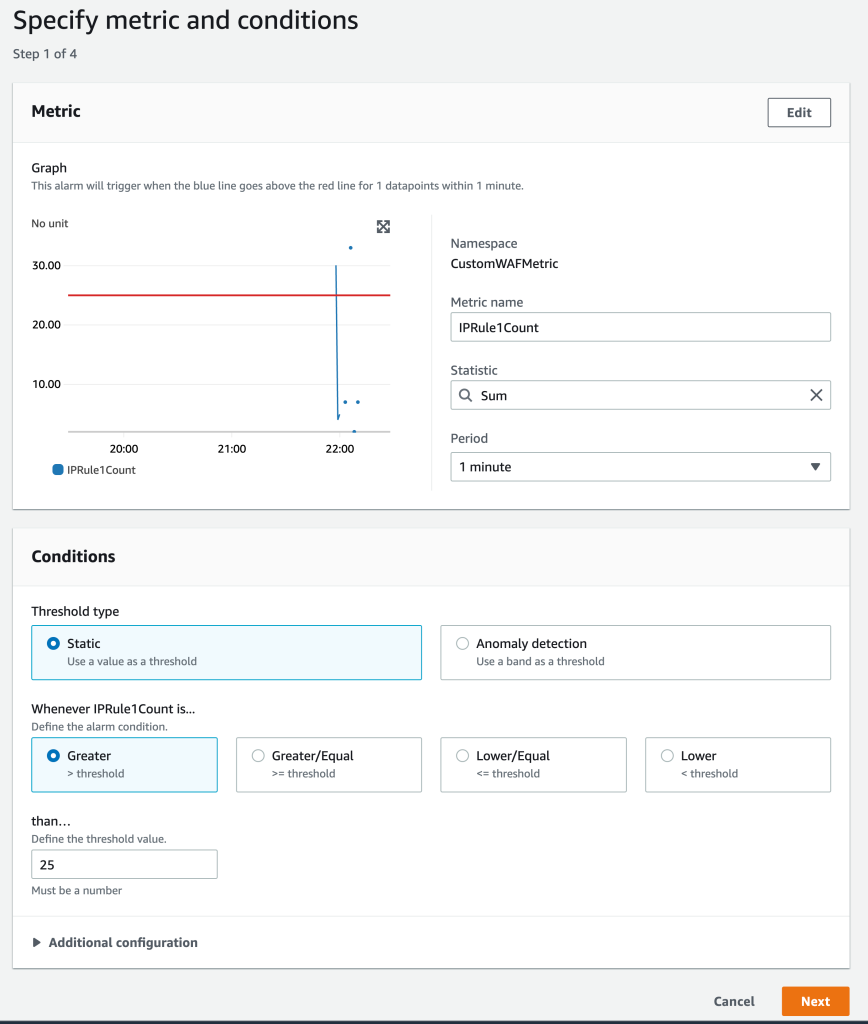The height and width of the screenshot is (1024, 868).
Task: Click the search magnifier in the Statistic box
Action: coord(465,394)
